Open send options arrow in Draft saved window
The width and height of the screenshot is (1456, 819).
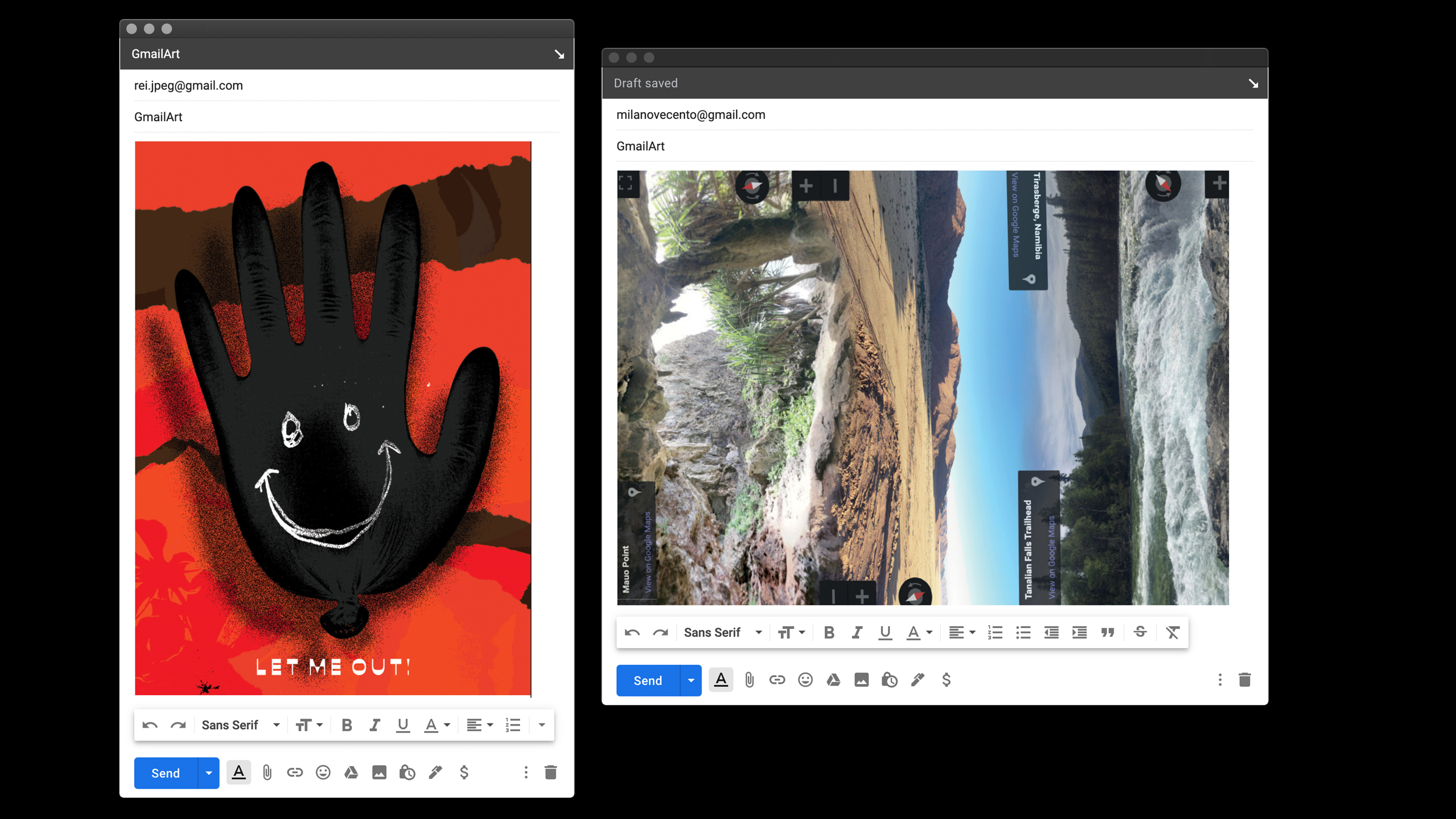(691, 680)
